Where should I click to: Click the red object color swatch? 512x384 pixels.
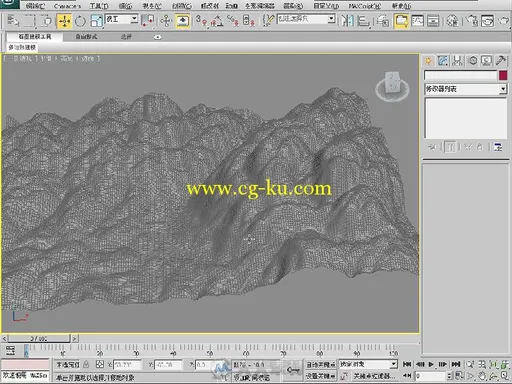click(x=503, y=75)
